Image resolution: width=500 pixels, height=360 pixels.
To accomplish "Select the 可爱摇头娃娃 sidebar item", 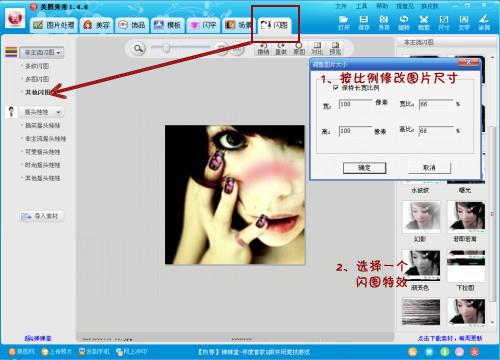I will pyautogui.click(x=43, y=152).
